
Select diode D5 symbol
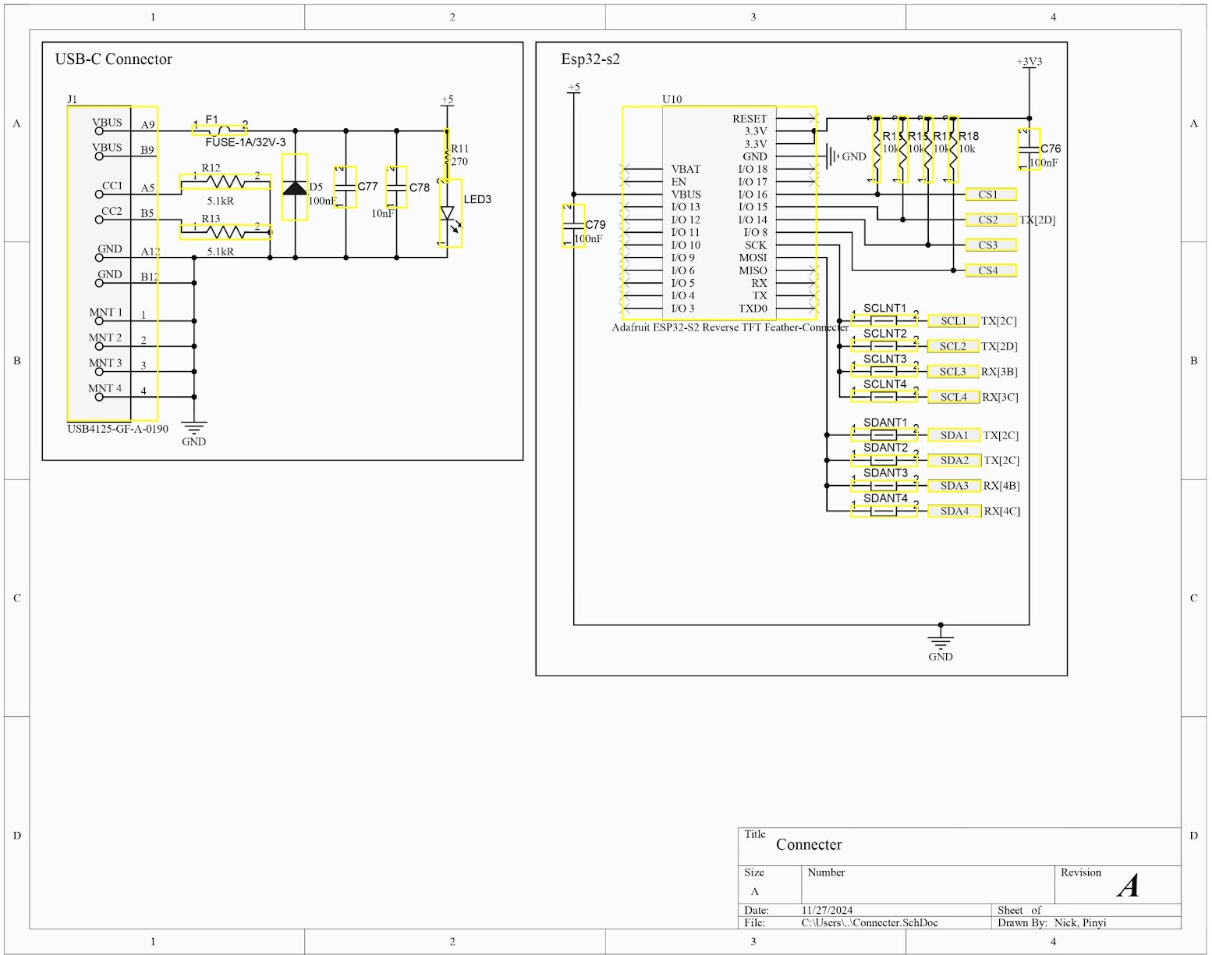[x=295, y=187]
